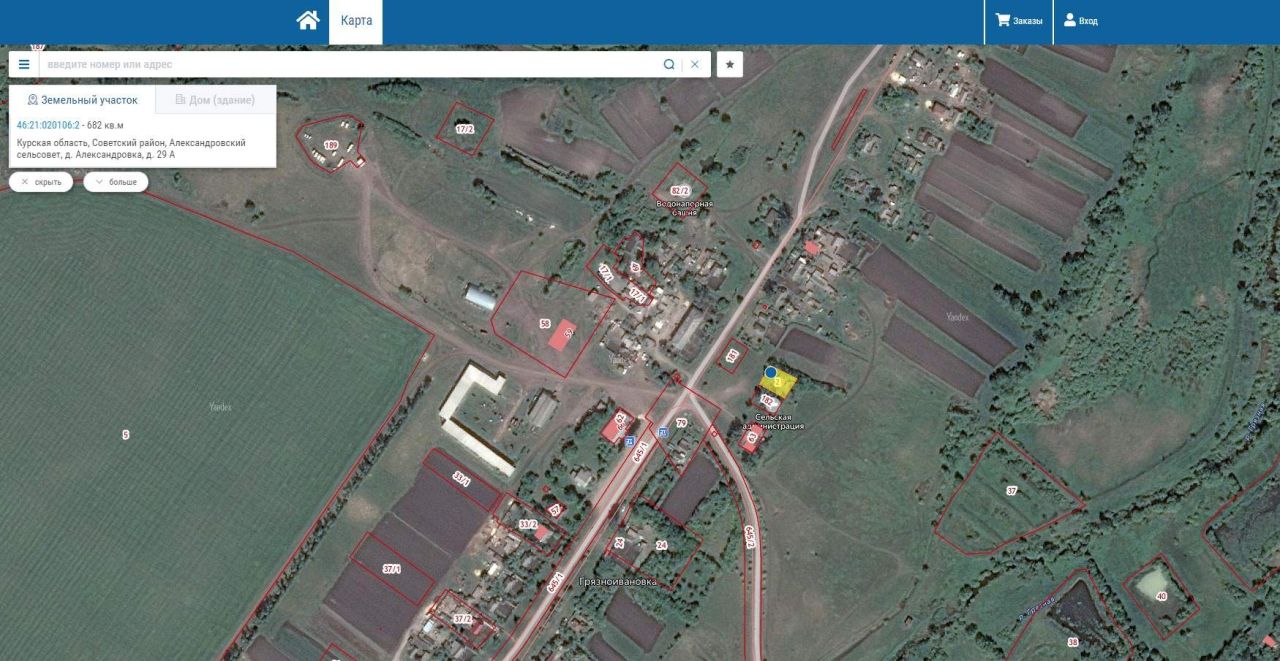1280x661 pixels.
Task: Select parcel 37 on the map
Action: 1011,491
